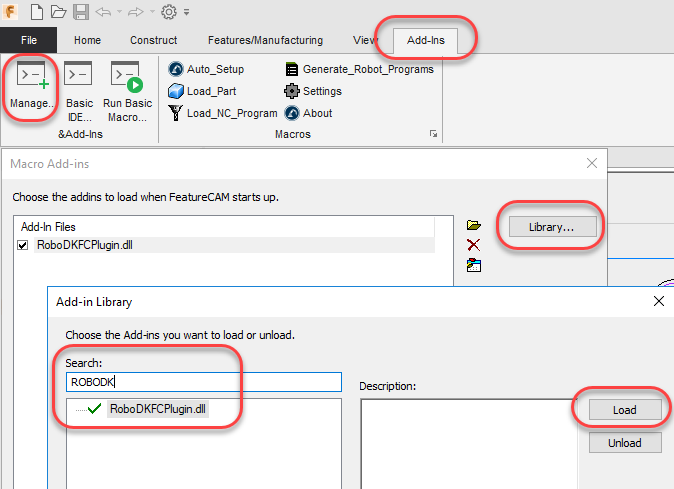
Task: Open the RoboDK Settings macro
Action: pos(313,91)
